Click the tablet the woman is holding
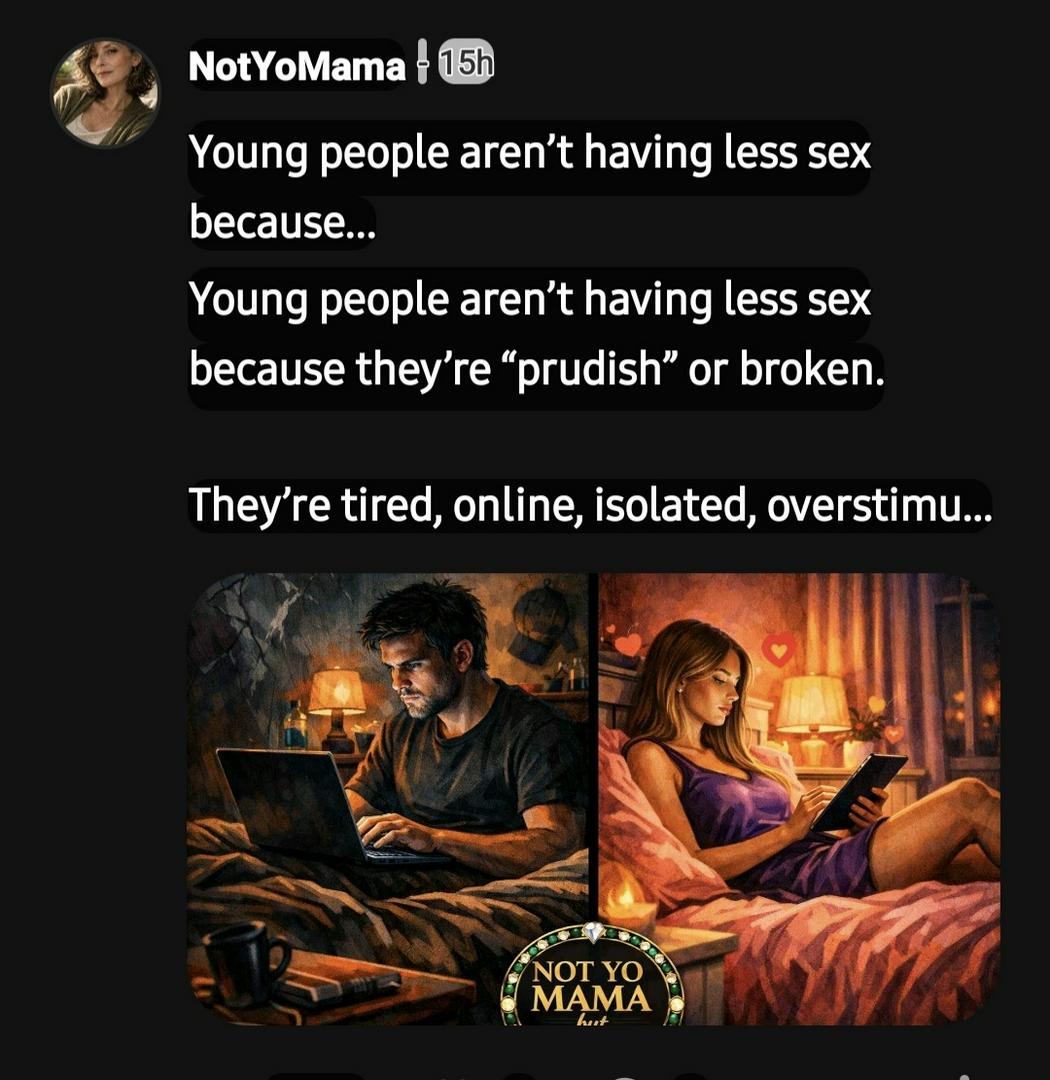This screenshot has width=1050, height=1080. pos(857,790)
